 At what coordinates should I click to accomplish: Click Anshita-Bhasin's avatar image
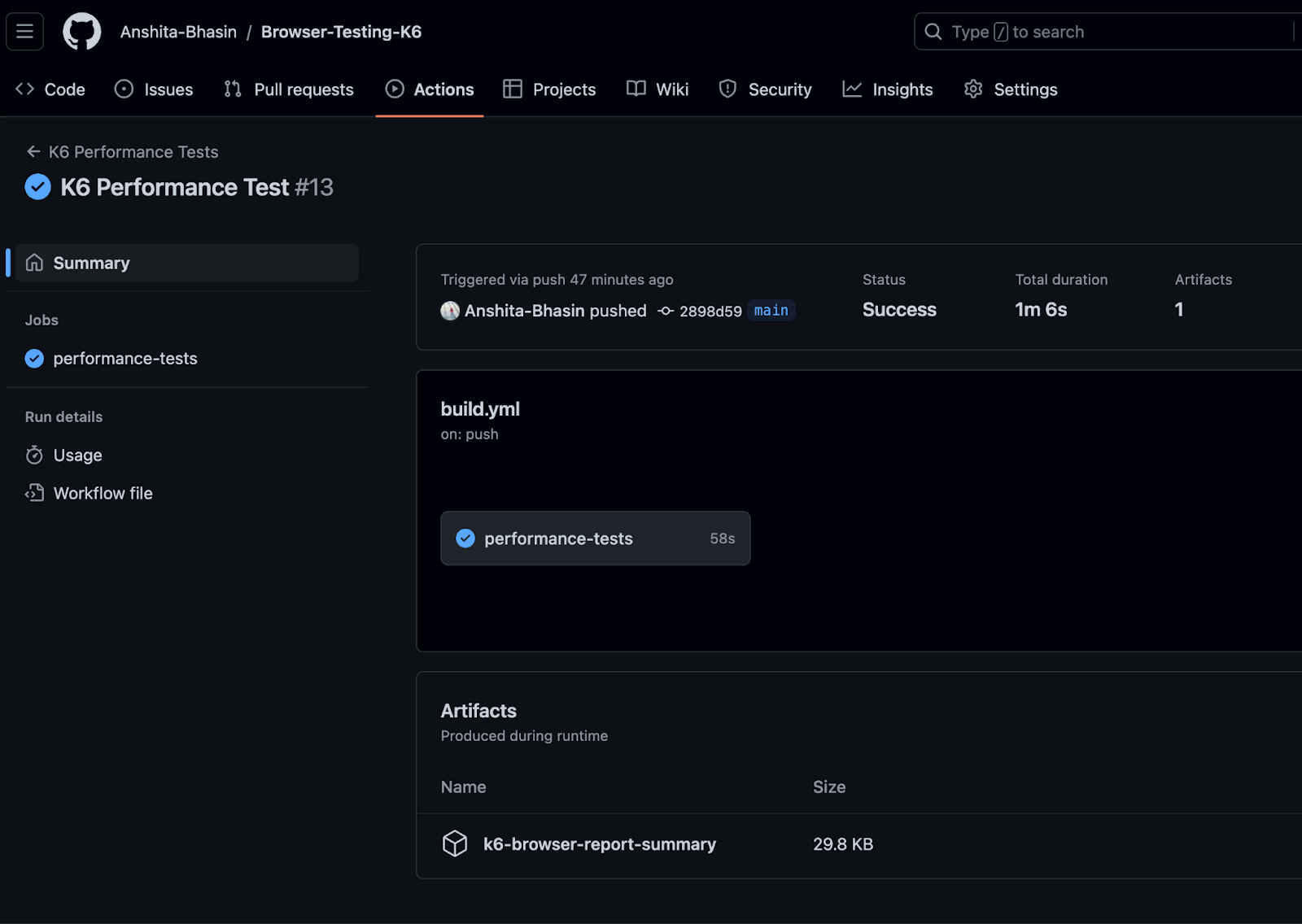pyautogui.click(x=450, y=311)
